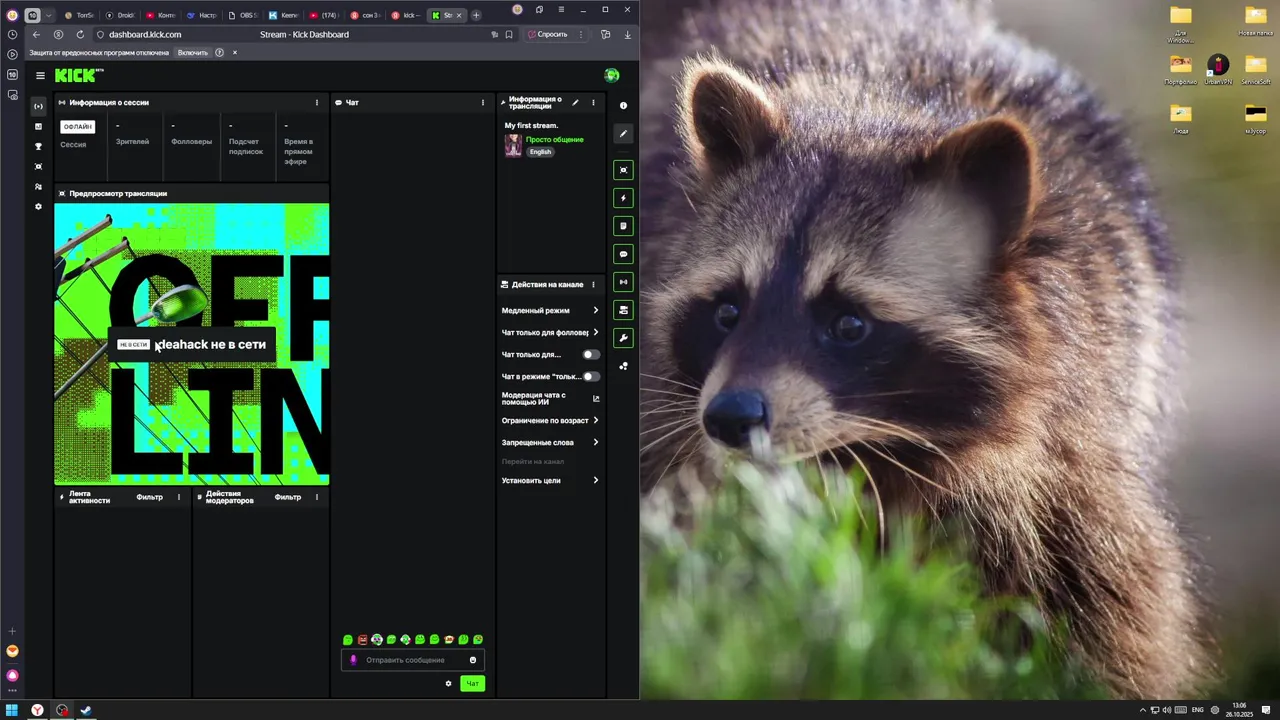Click the chat settings gear next to the Чат button

(x=448, y=683)
